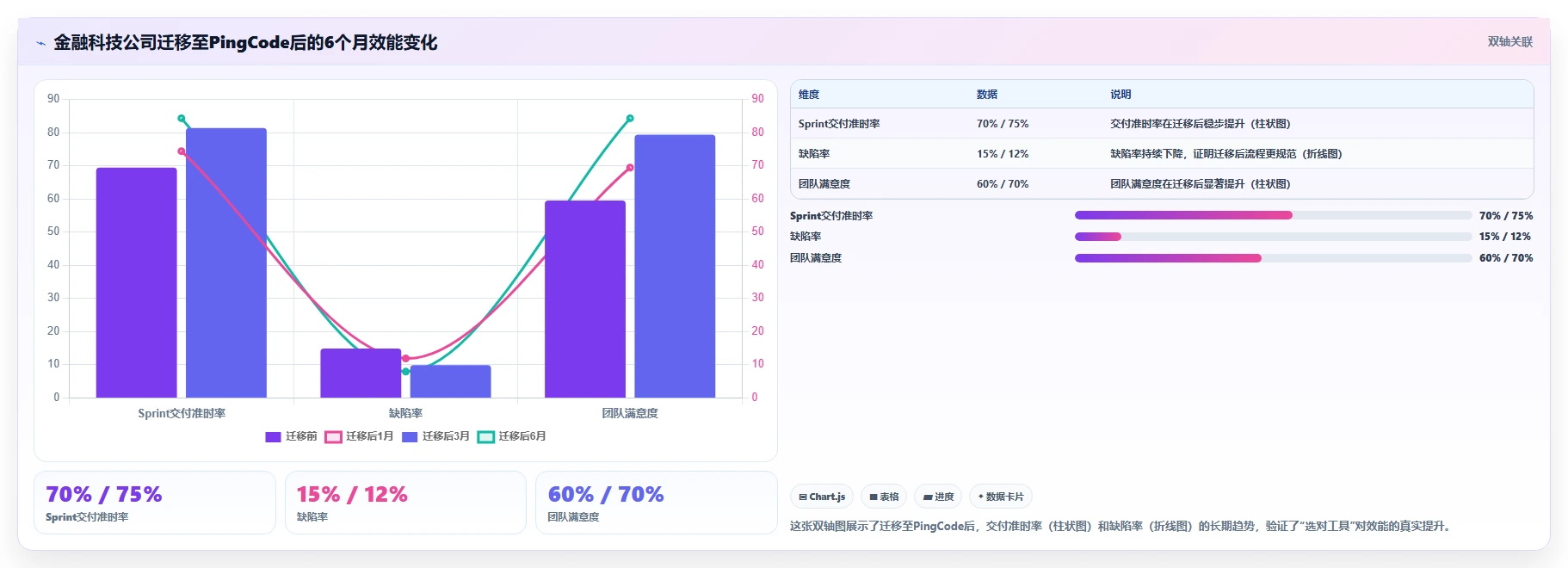This screenshot has width=1568, height=568.
Task: Click the pink line point at 缺陷率
Action: [x=405, y=358]
